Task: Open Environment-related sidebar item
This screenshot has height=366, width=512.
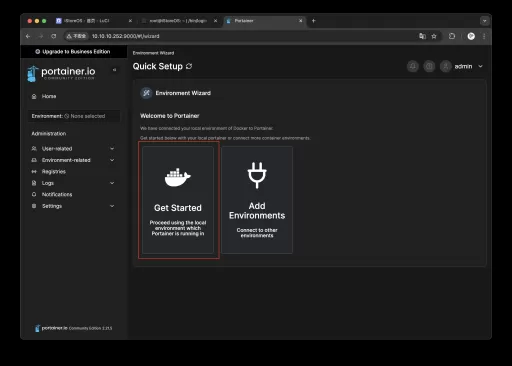Action: pos(66,160)
